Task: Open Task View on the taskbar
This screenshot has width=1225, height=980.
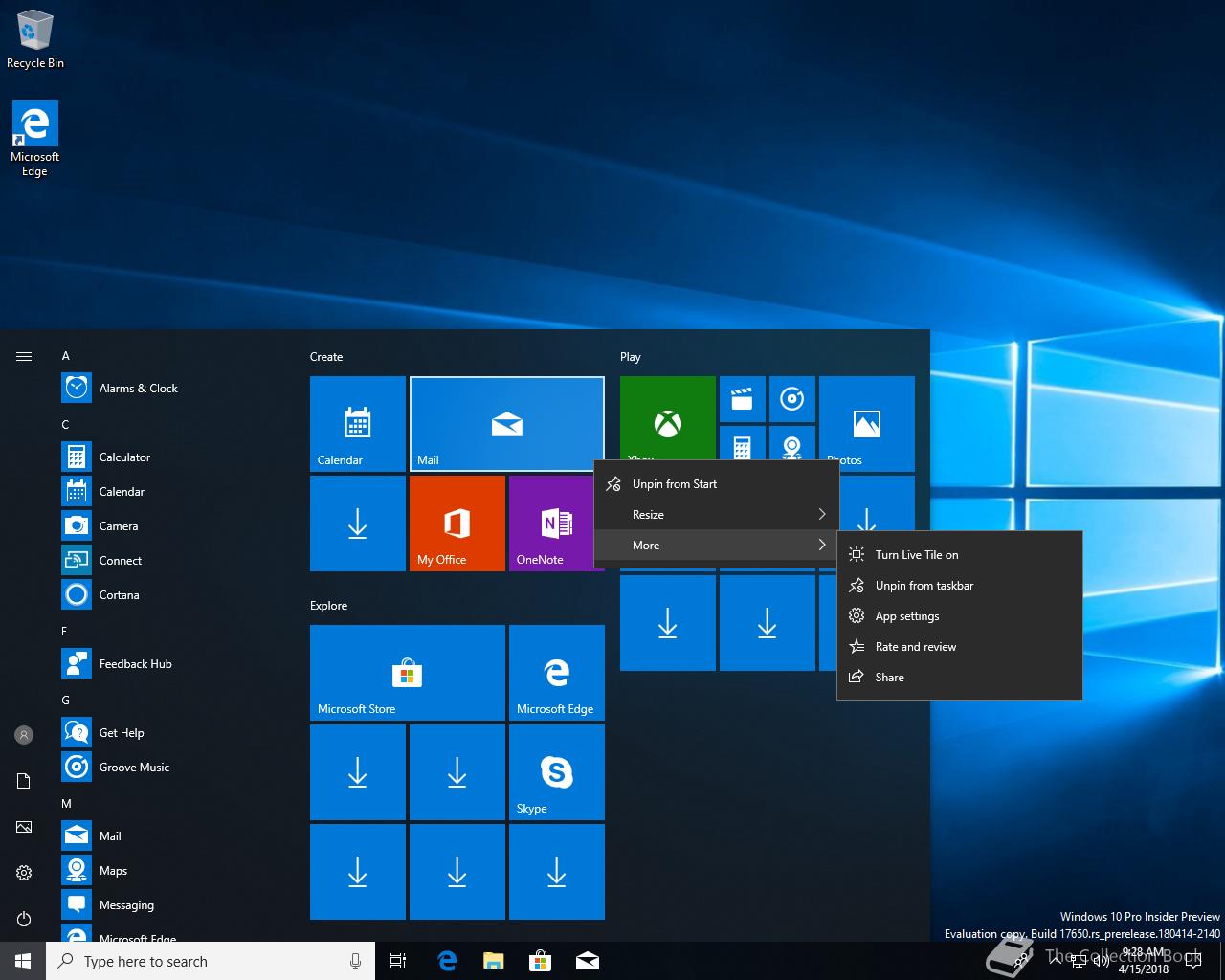Action: [398, 961]
